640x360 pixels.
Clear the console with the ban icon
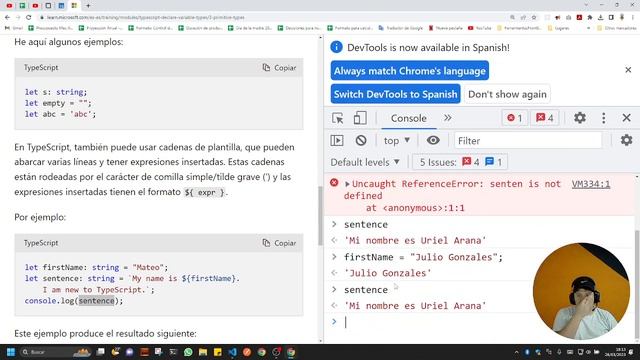pyautogui.click(x=361, y=140)
